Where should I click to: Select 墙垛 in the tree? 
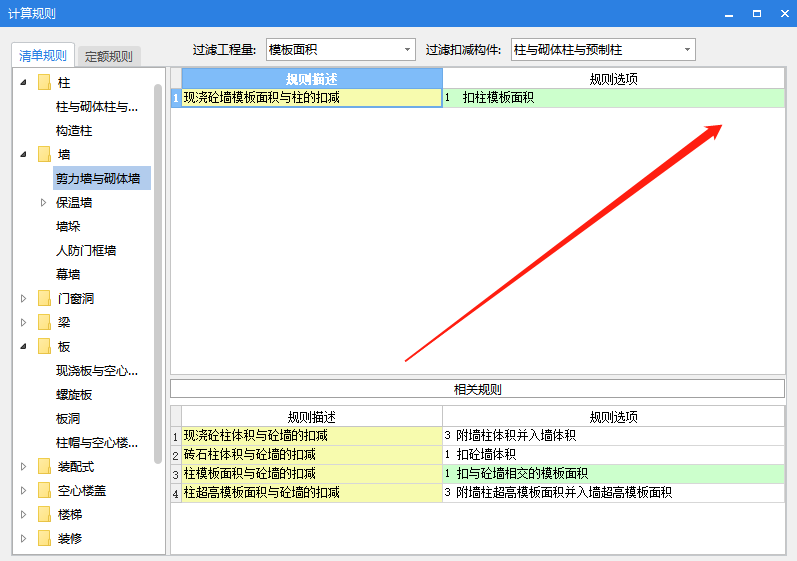click(x=68, y=227)
